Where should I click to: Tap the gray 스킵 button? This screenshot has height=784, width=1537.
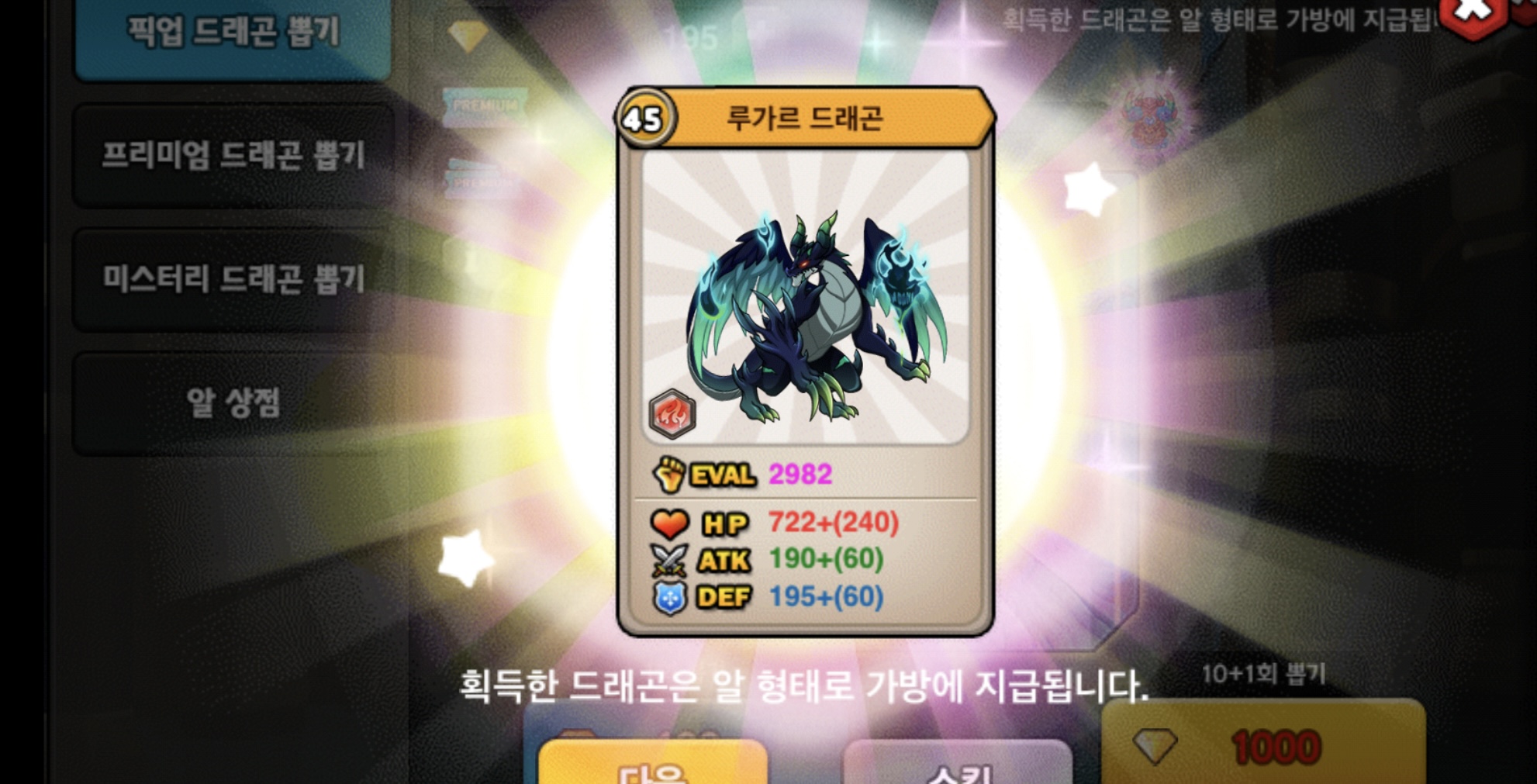pos(957,764)
